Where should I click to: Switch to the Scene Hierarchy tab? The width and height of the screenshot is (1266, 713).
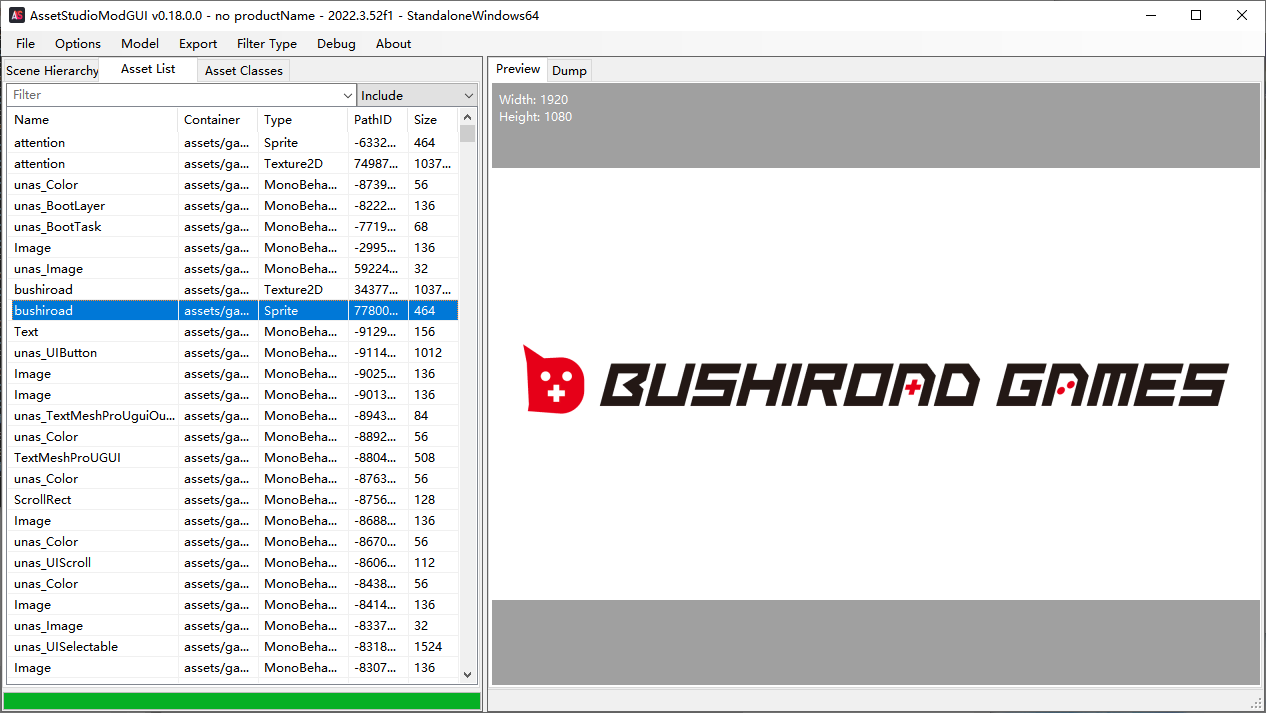(x=52, y=70)
